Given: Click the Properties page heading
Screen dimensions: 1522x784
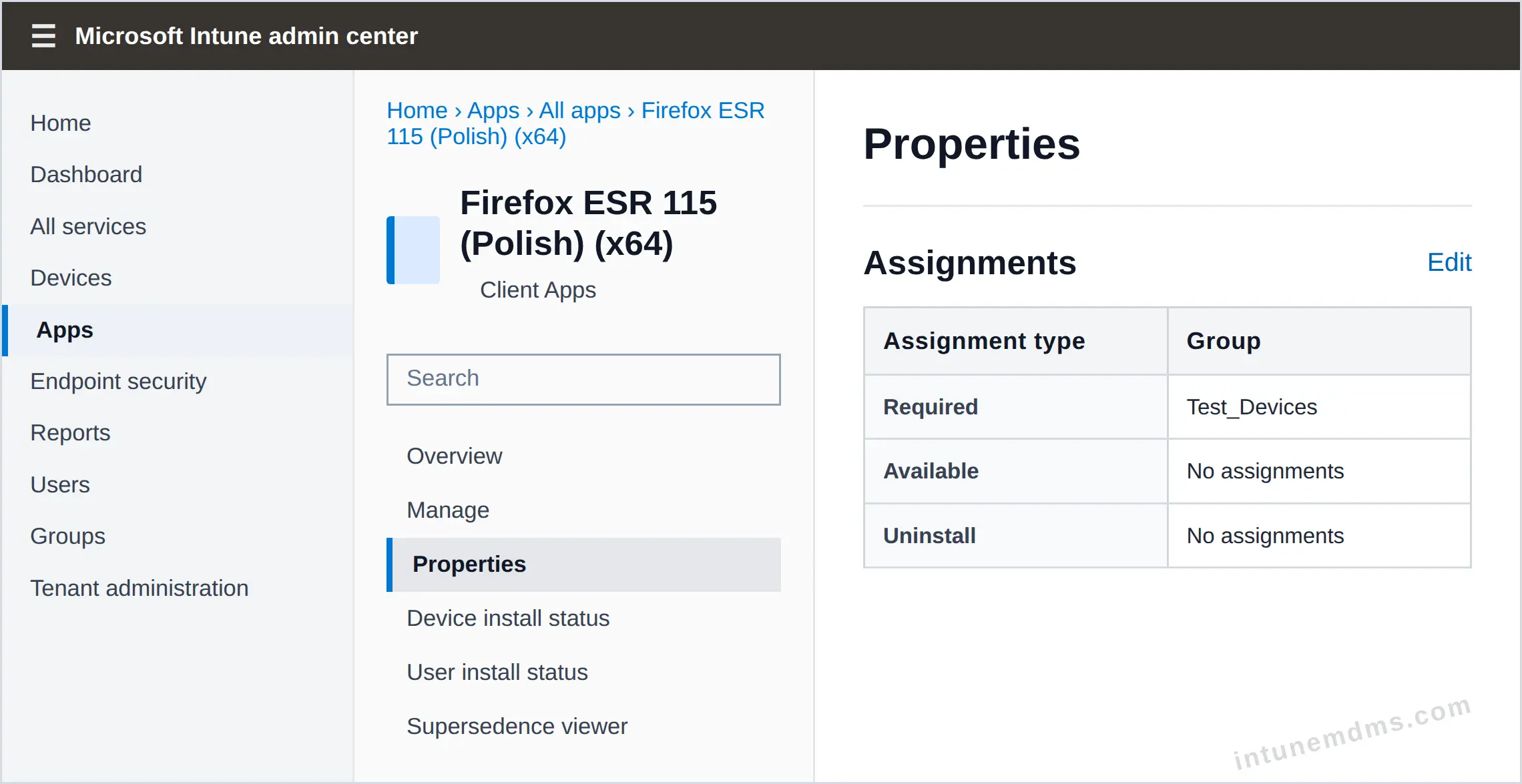Looking at the screenshot, I should [971, 144].
